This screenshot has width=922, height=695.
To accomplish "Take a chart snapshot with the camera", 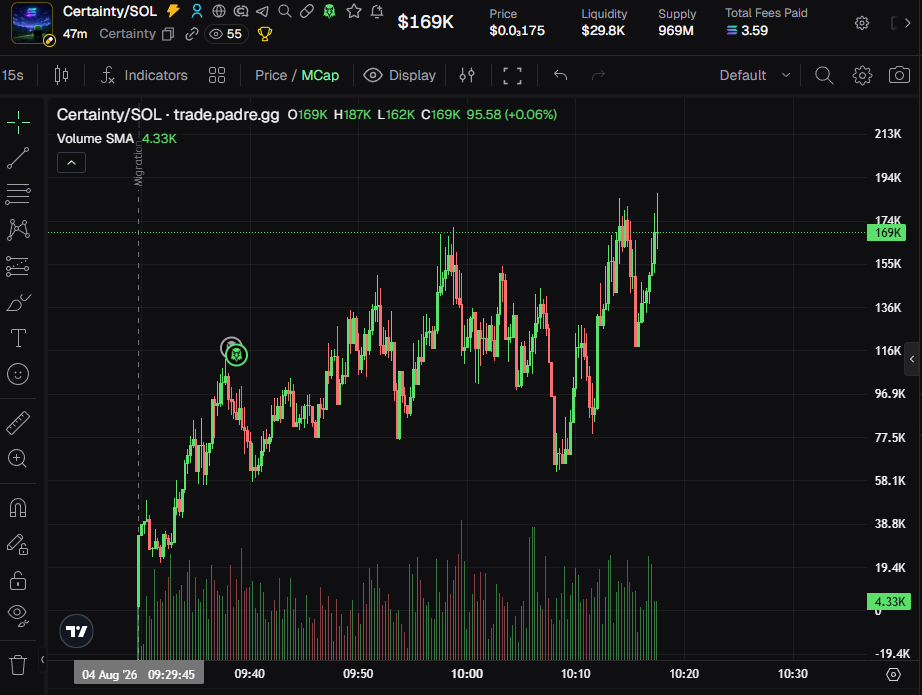I will point(899,75).
